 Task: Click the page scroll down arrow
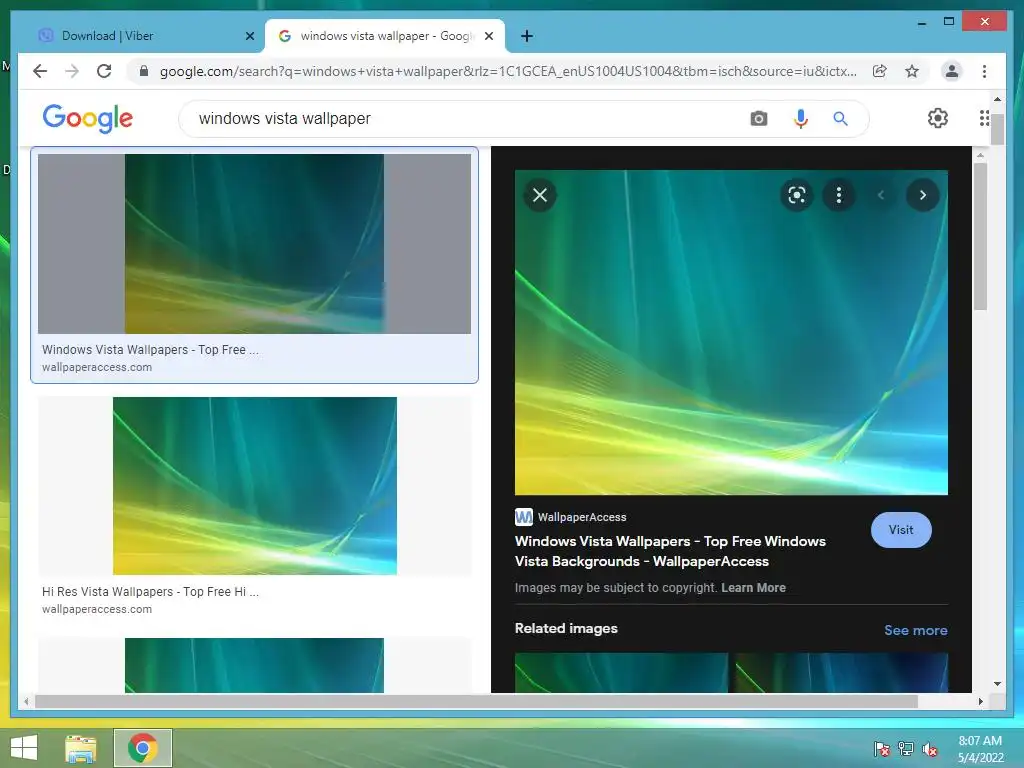point(997,684)
